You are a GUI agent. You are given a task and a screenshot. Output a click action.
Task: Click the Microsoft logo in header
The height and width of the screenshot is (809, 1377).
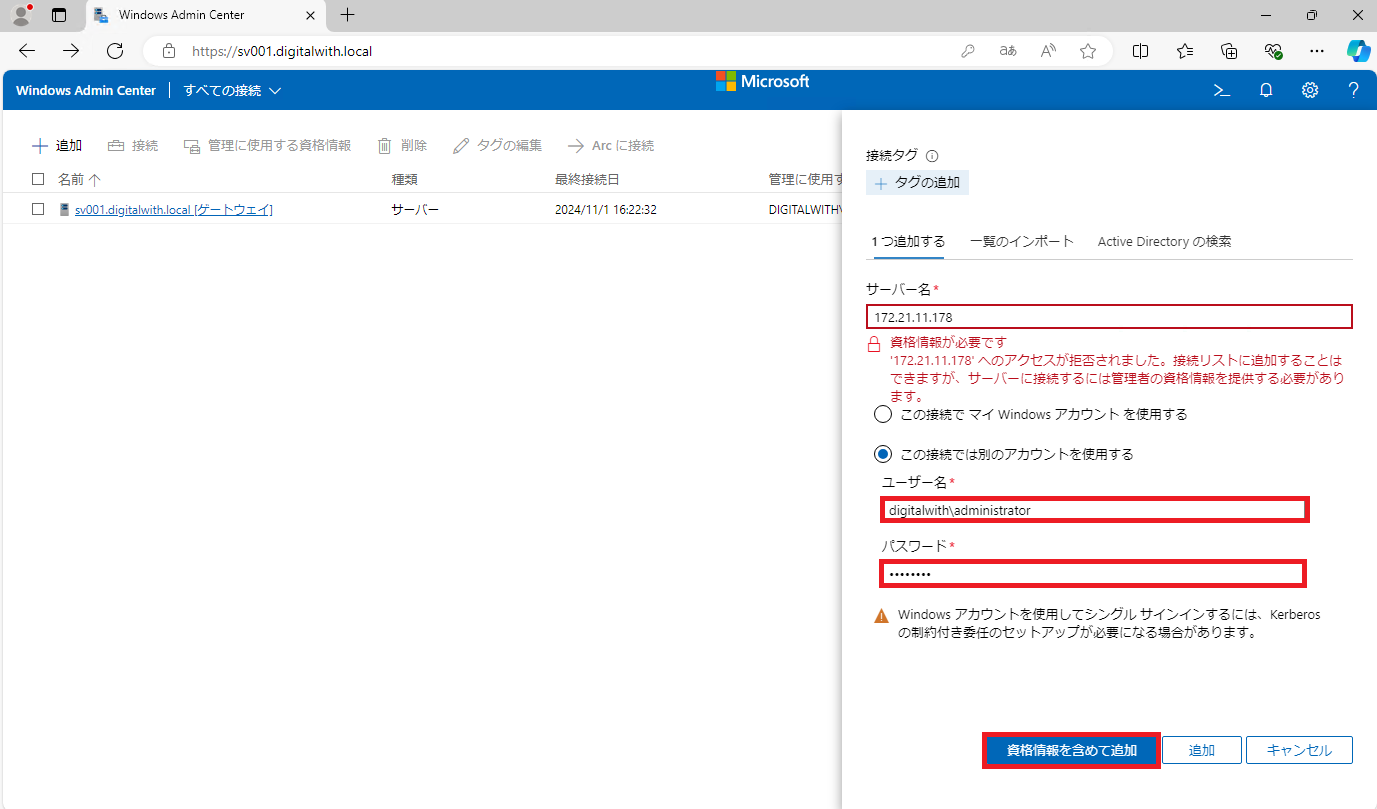(x=762, y=82)
